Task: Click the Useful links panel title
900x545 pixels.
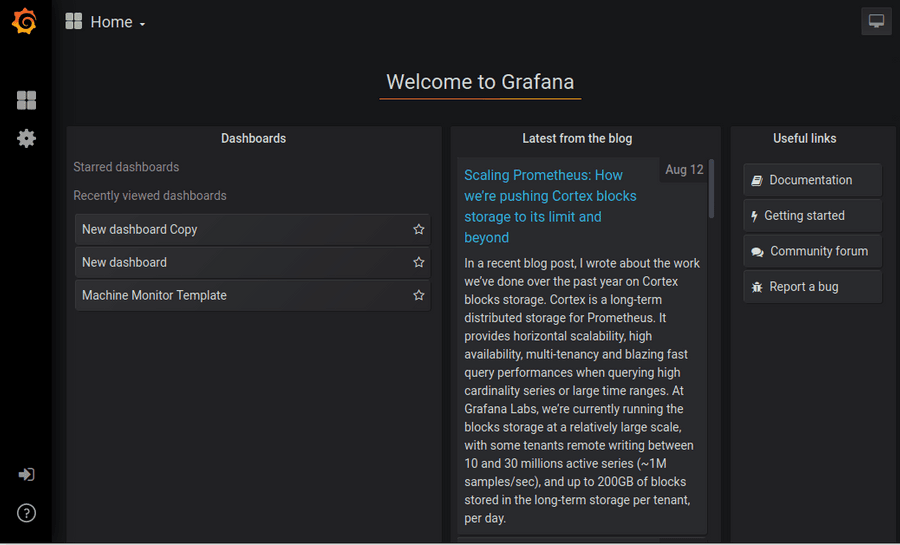Action: (x=804, y=138)
